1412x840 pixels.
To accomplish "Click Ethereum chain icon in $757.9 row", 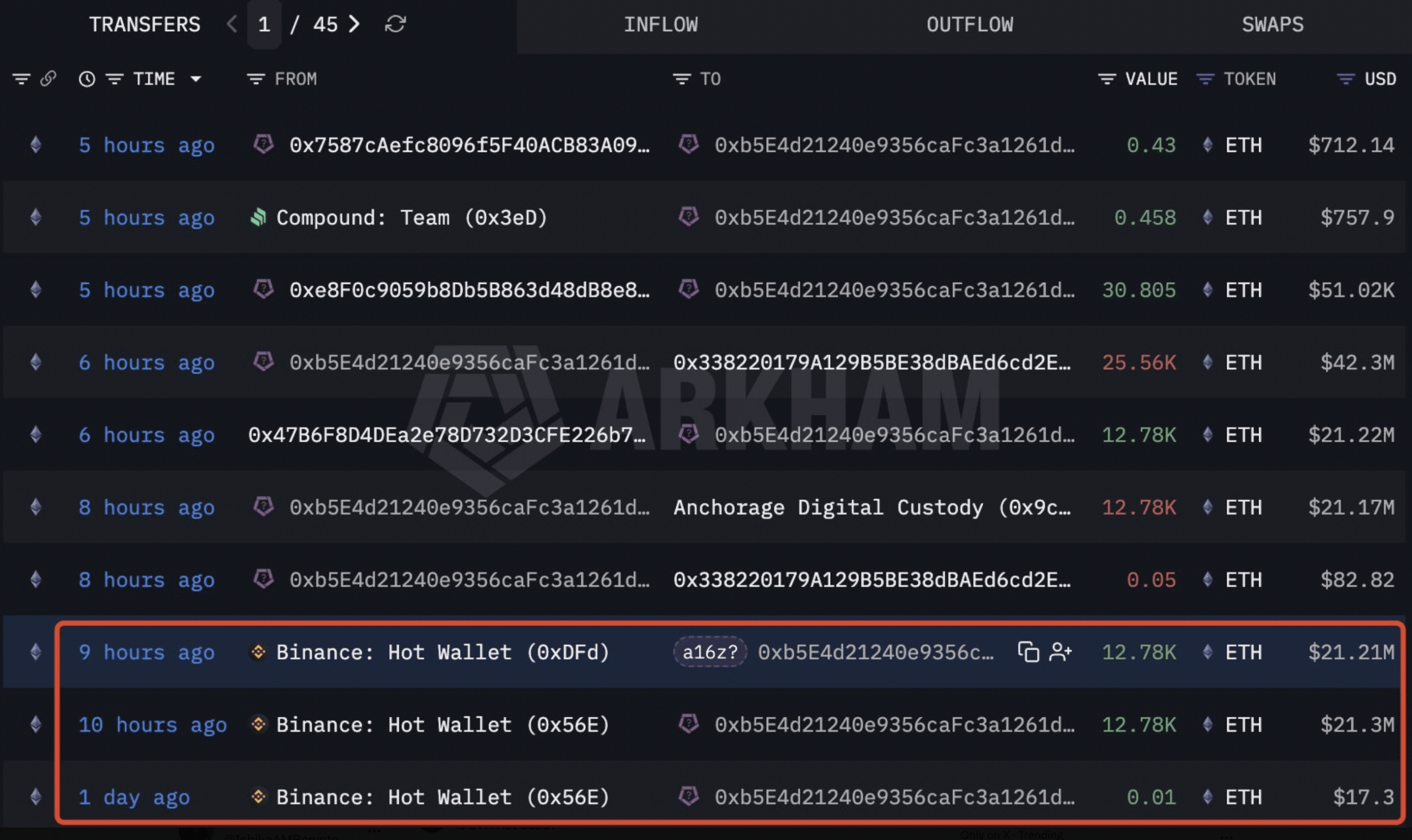I will pos(36,217).
